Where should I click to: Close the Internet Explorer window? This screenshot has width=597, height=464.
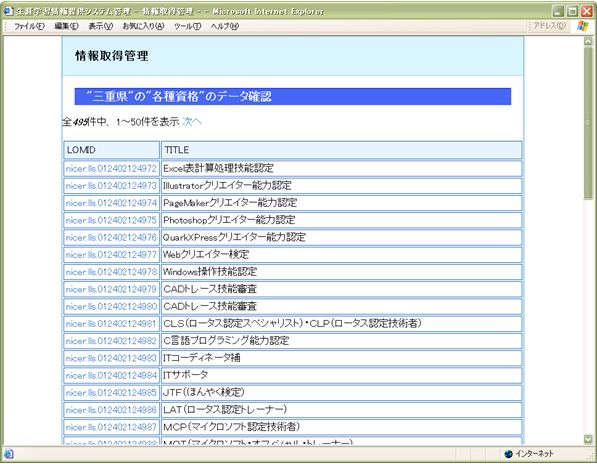[586, 11]
